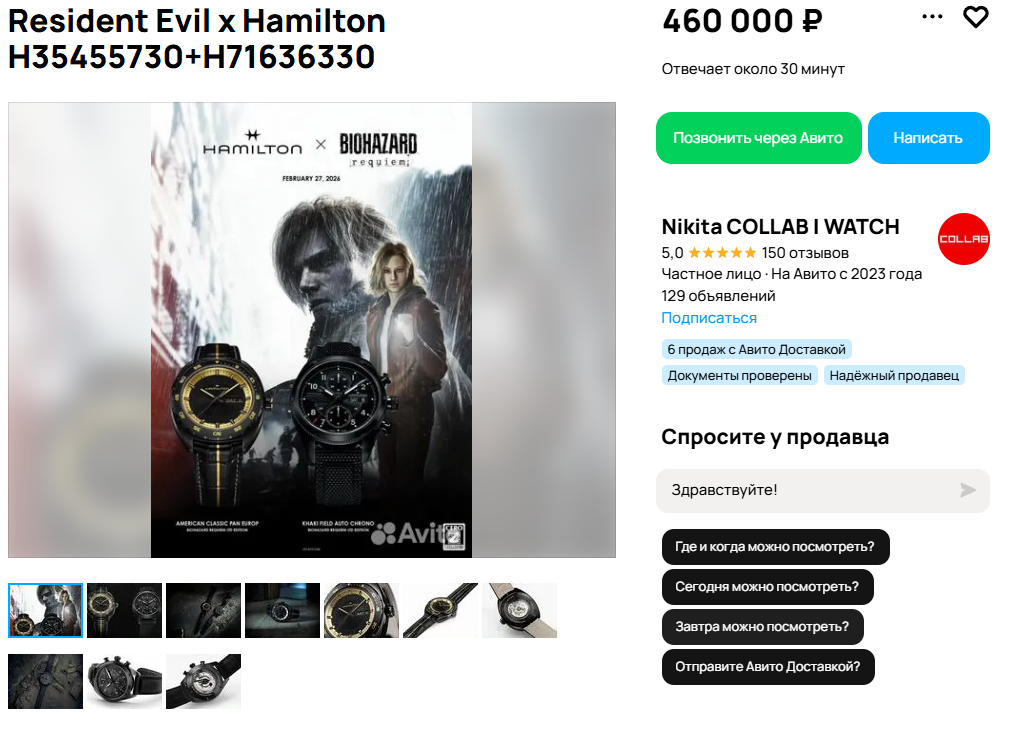This screenshot has width=1016, height=740.
Task: Subscribe to seller via Подписаться link
Action: [x=709, y=318]
